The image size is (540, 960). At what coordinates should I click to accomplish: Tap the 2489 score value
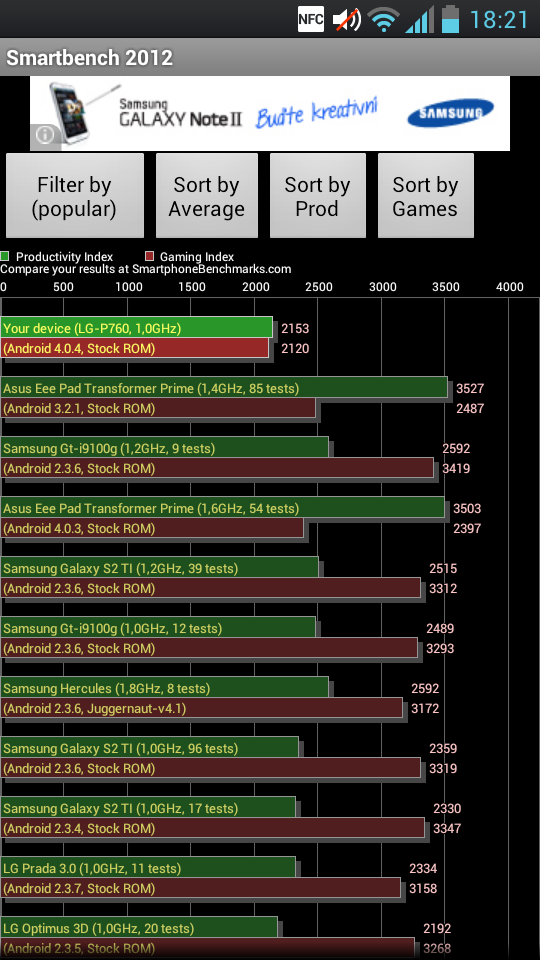[x=440, y=628]
